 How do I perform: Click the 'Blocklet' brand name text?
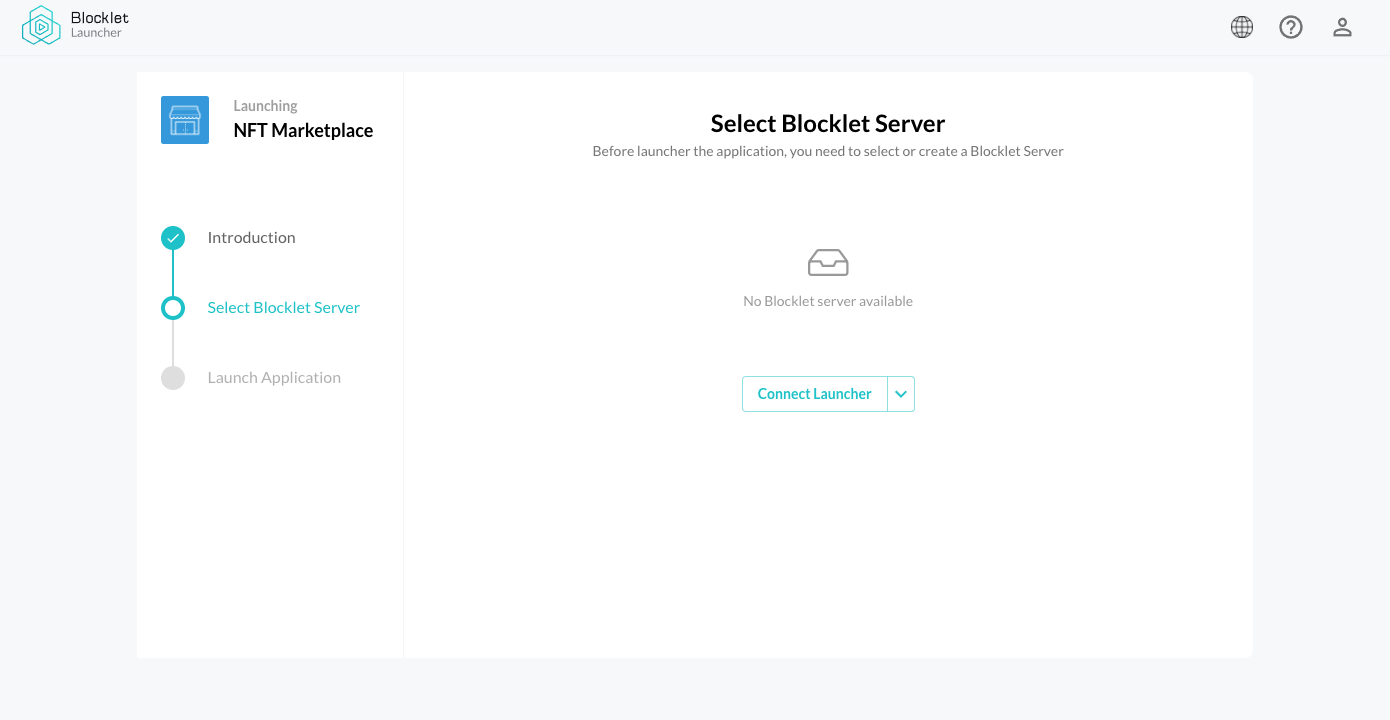point(100,18)
